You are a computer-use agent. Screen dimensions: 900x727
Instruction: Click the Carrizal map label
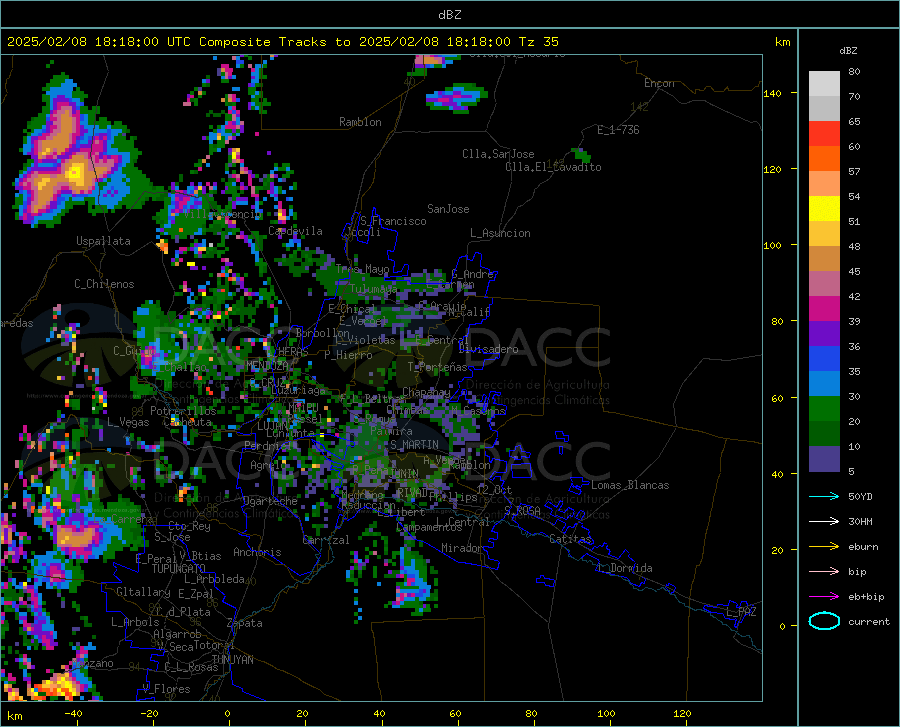click(x=326, y=540)
